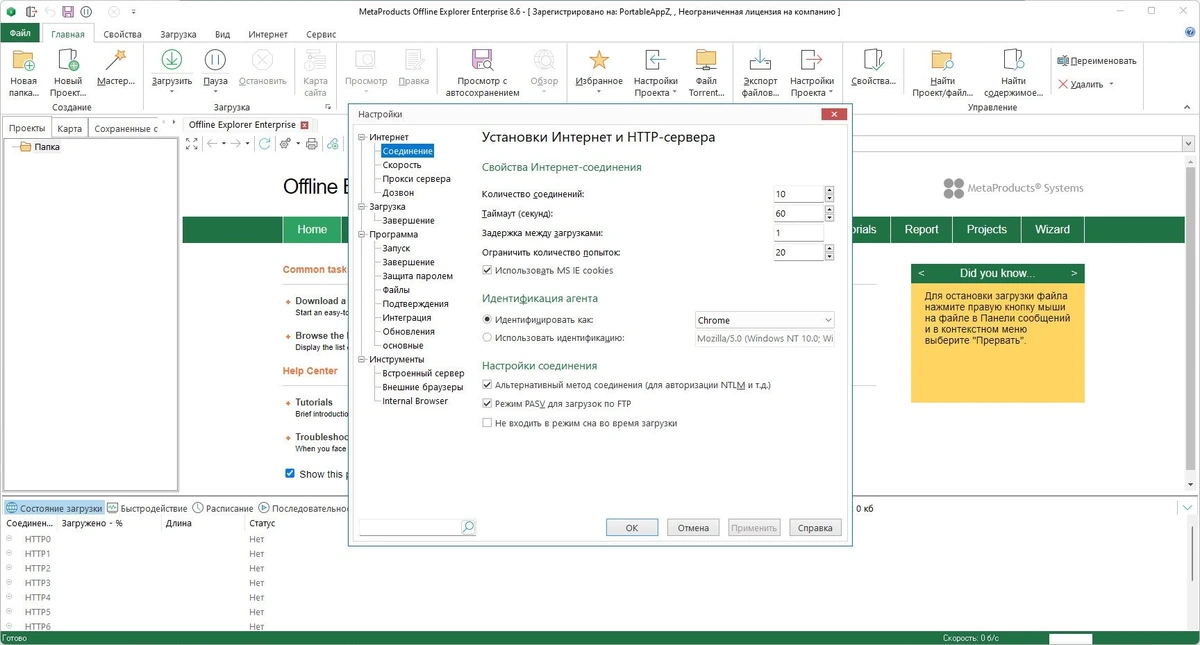Image resolution: width=1200 pixels, height=645 pixels.
Task: Switch to Быстродействие bottom tab
Action: click(147, 508)
